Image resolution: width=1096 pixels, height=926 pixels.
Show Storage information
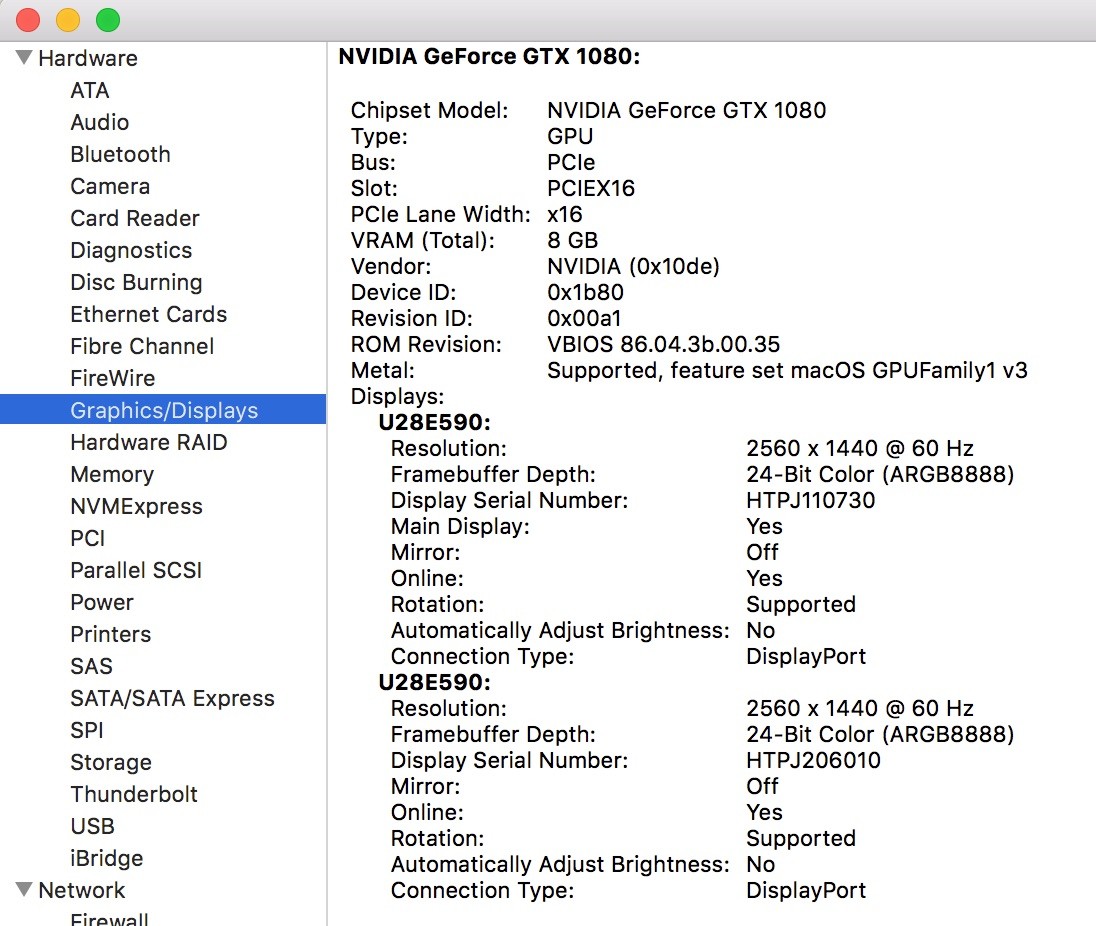click(111, 762)
